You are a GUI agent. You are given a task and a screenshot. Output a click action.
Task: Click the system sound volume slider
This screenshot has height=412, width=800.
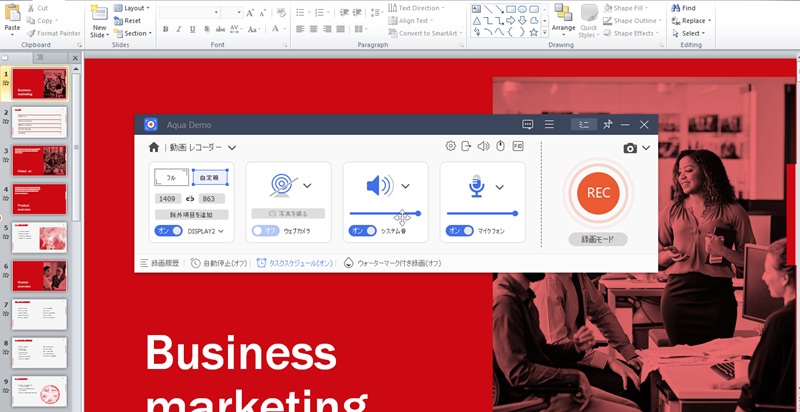click(x=384, y=213)
